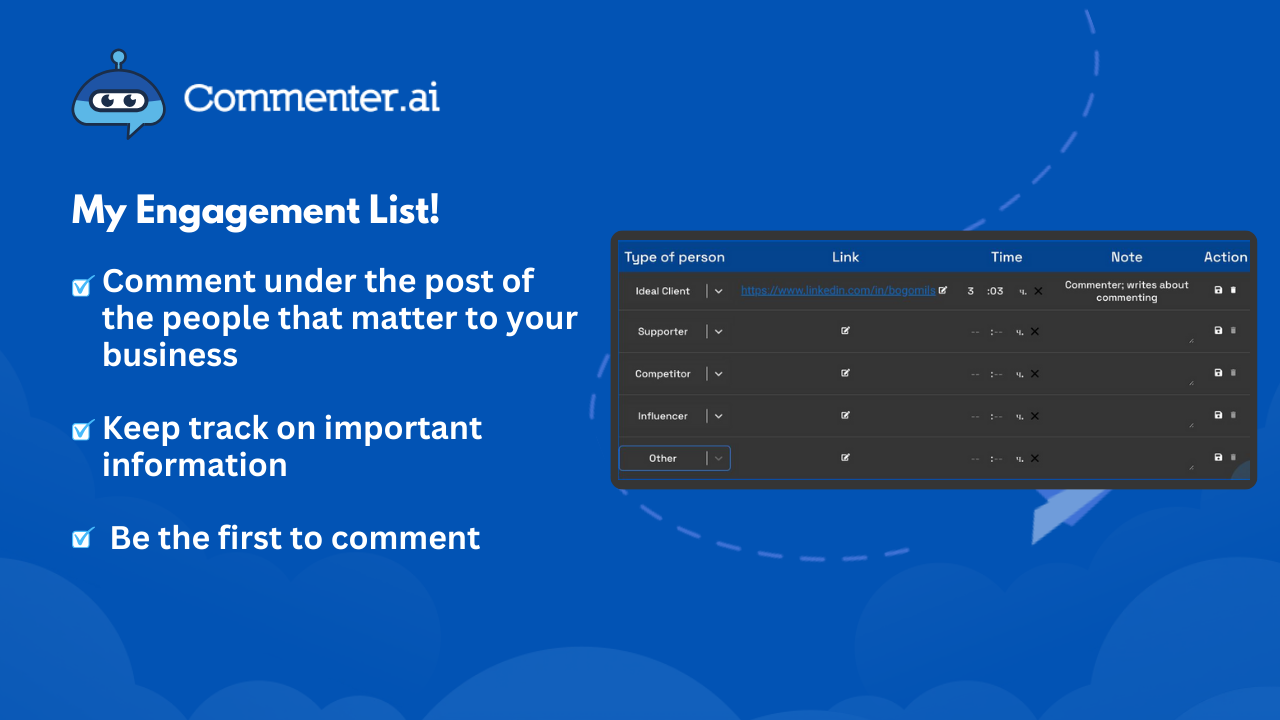Click the 'My Engagement List!' heading
1280x720 pixels.
(x=256, y=210)
